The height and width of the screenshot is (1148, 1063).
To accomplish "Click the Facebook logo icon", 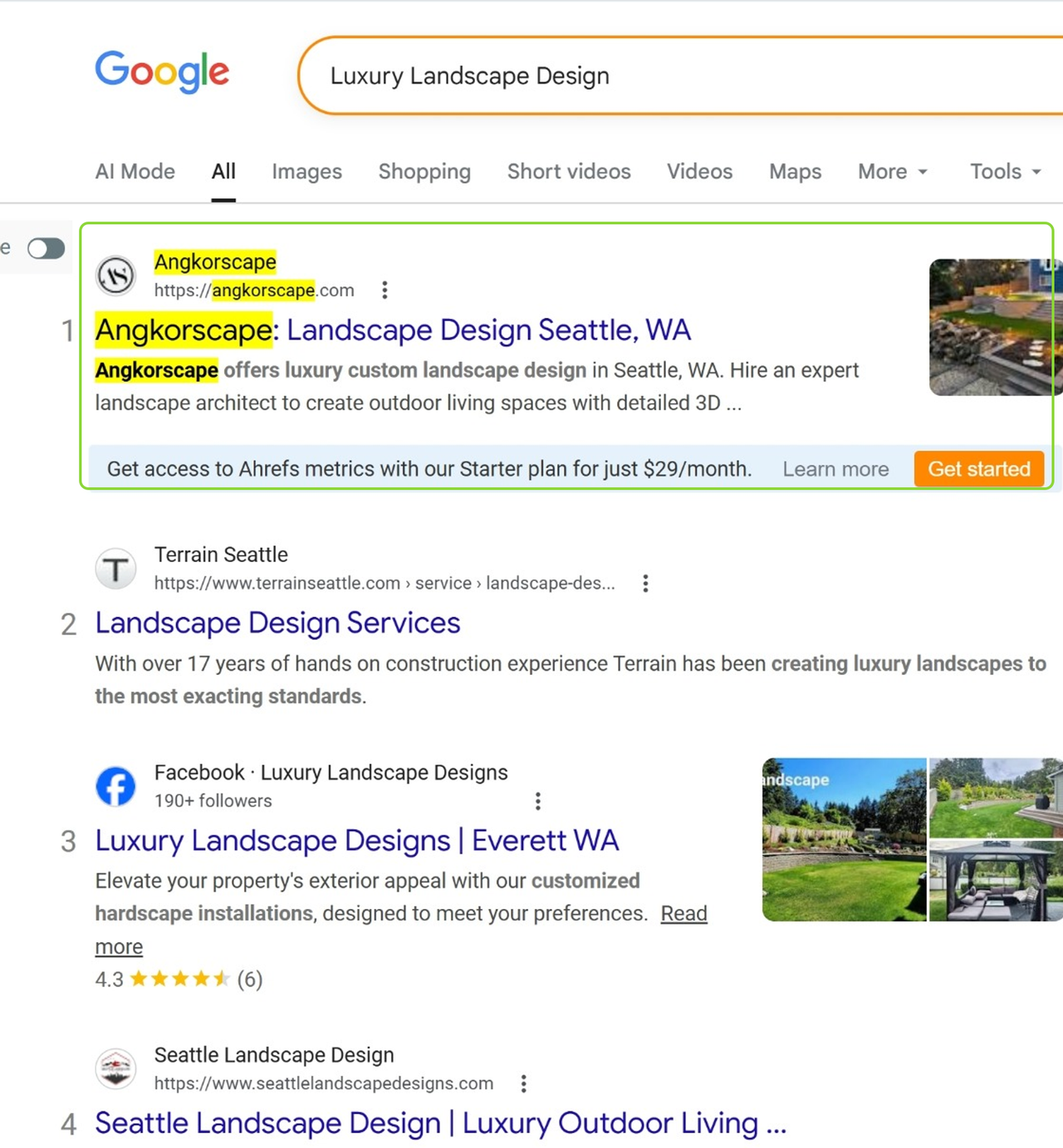I will tap(115, 786).
